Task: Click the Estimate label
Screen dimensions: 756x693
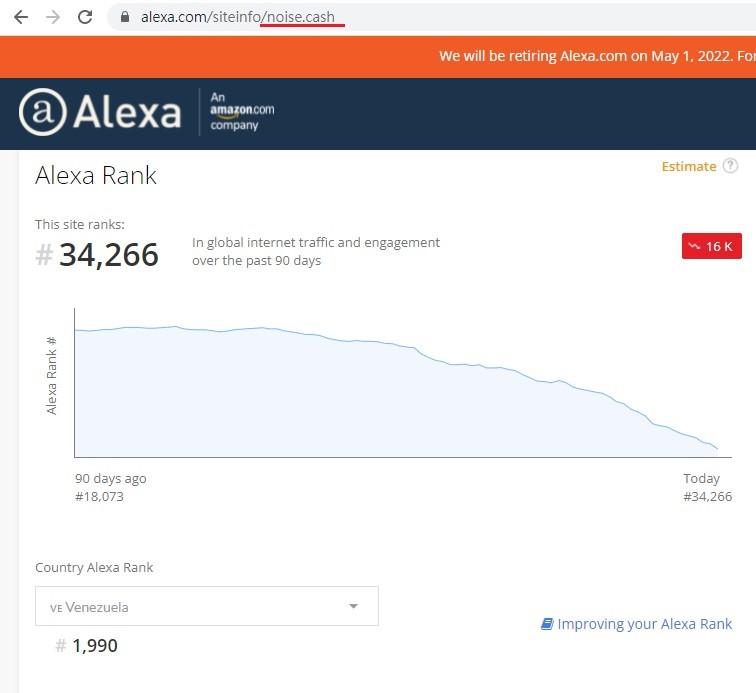Action: [x=688, y=166]
